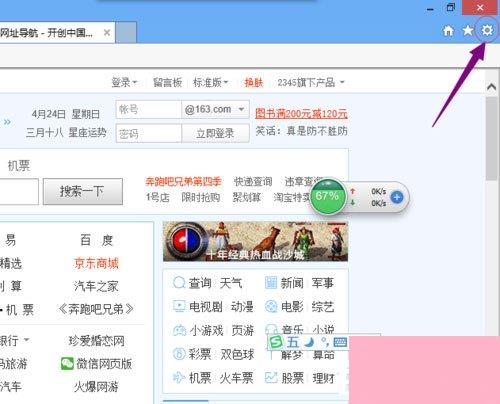Select the 机票 search tab

(19, 166)
